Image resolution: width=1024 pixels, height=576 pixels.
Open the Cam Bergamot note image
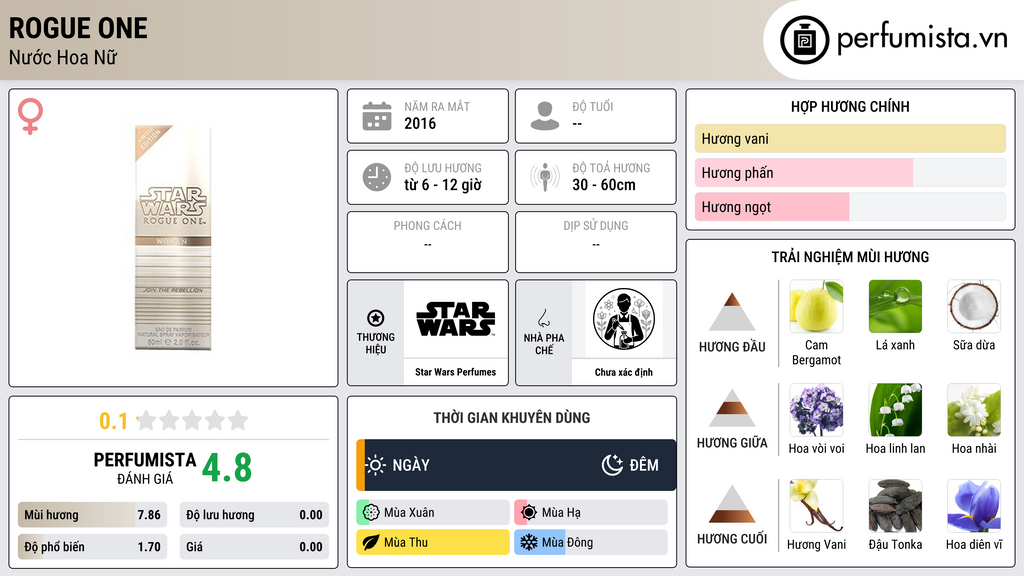(x=816, y=306)
